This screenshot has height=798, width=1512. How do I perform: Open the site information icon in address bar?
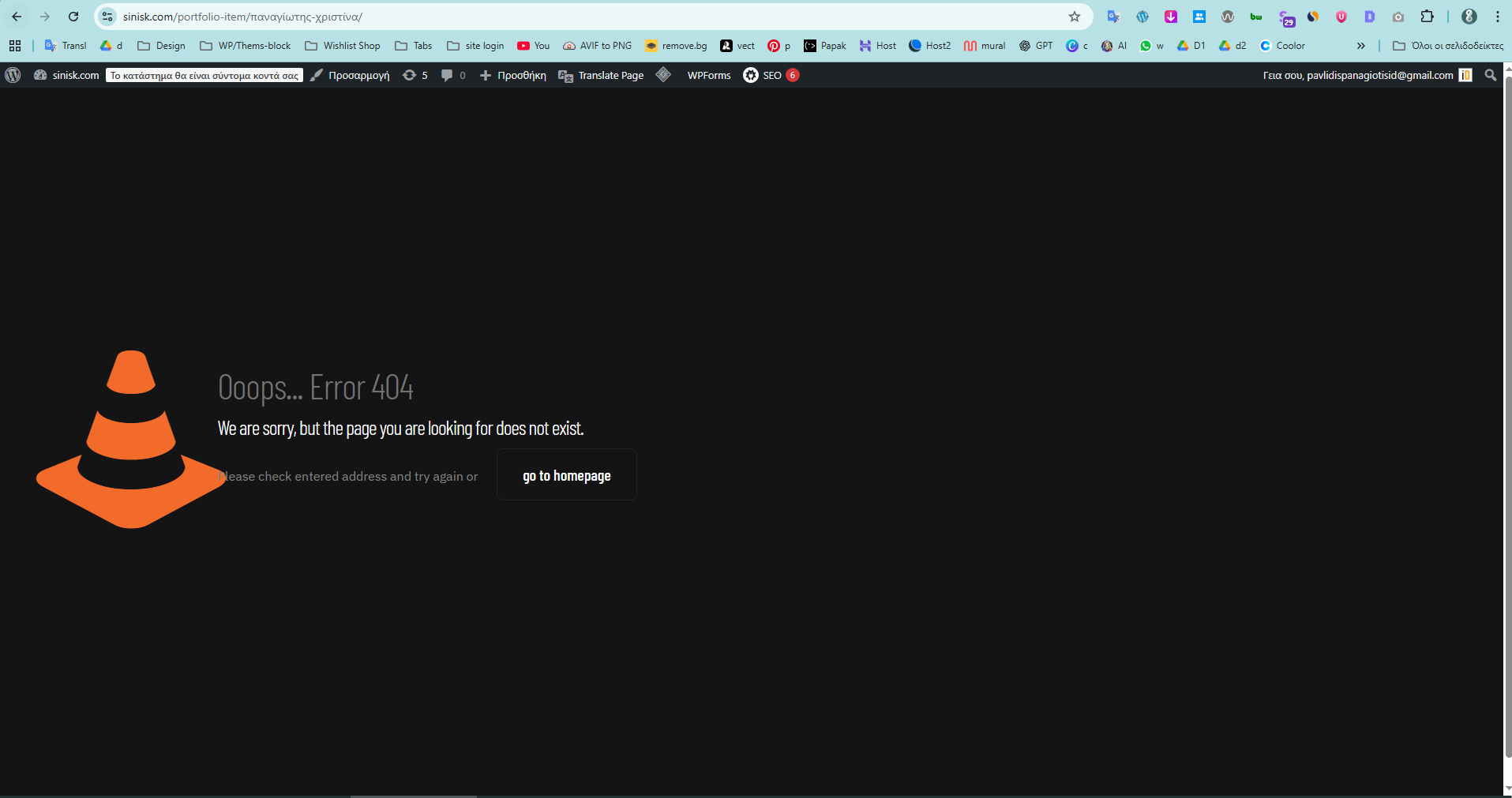point(108,17)
